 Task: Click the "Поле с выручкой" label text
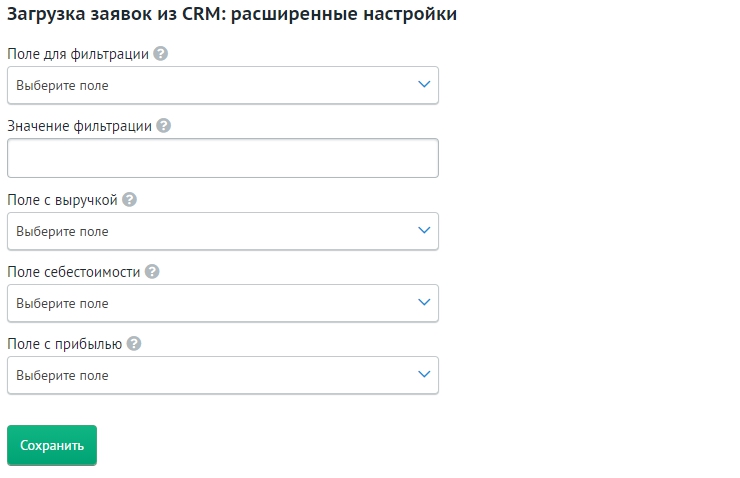point(62,199)
